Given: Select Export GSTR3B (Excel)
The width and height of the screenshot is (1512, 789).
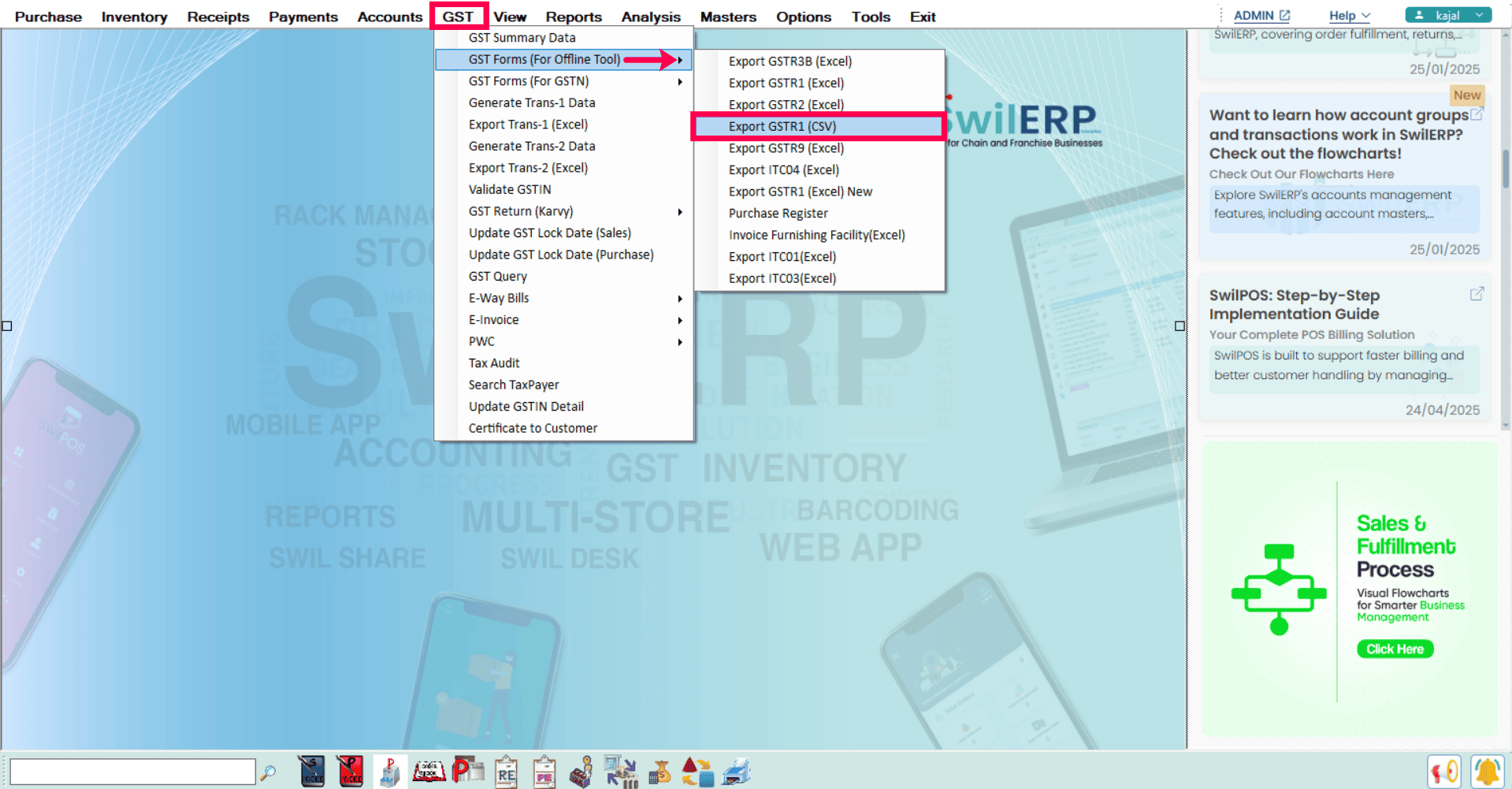Looking at the screenshot, I should [819, 61].
